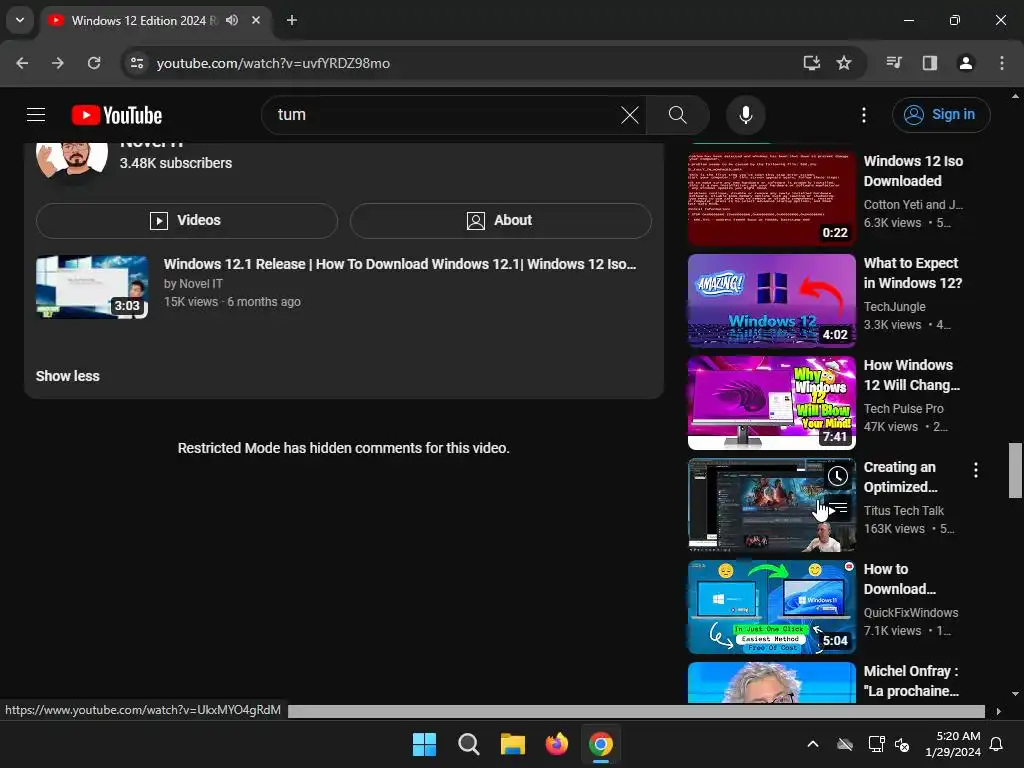Open the Windows 12.1 Release video thumbnail
Image resolution: width=1024 pixels, height=768 pixels.
coord(92,287)
